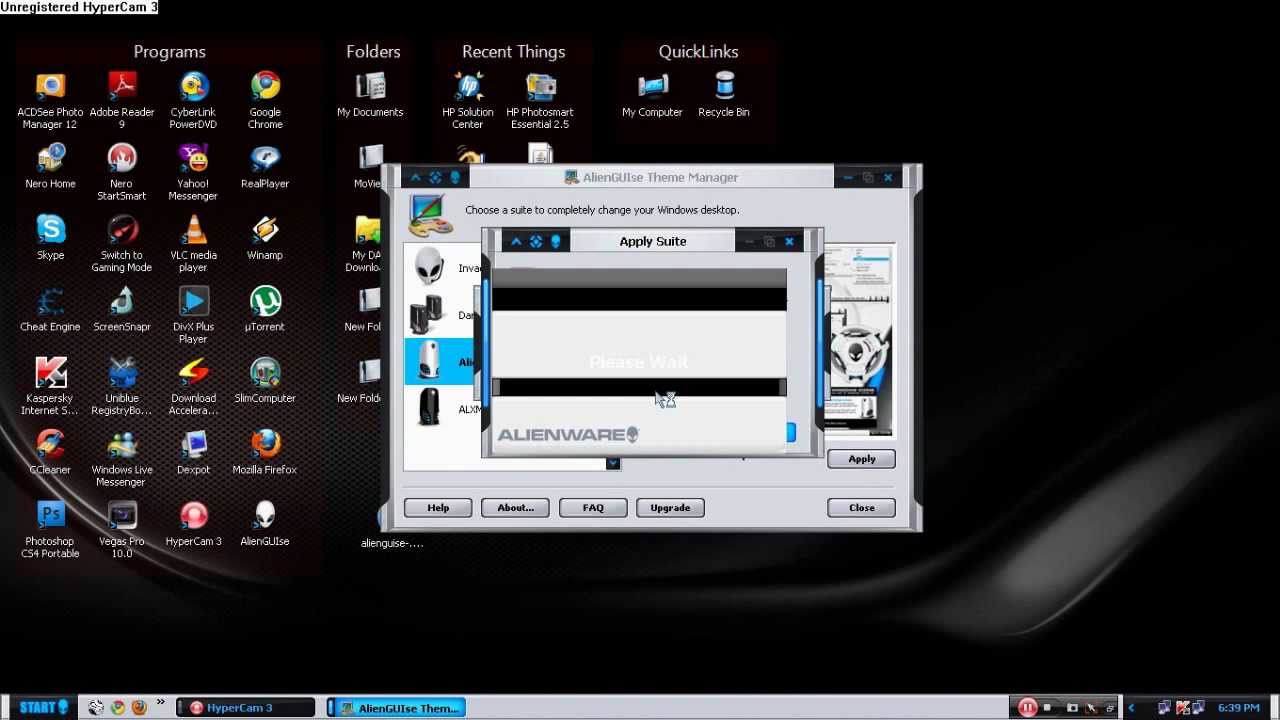This screenshot has width=1280, height=720.
Task: Open the Skype desktop icon
Action: pos(50,238)
